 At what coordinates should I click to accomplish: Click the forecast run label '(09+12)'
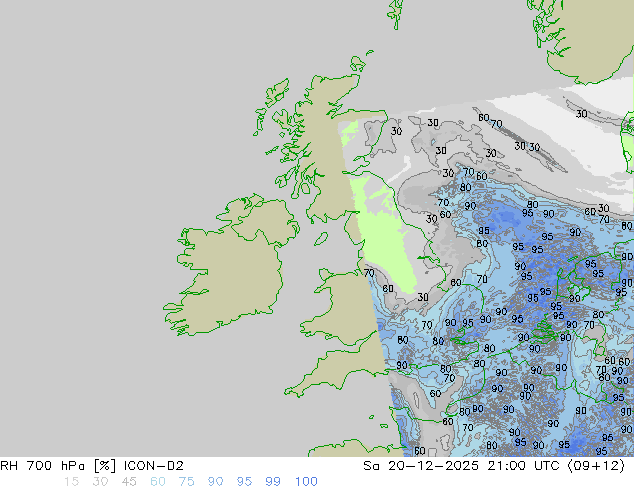pos(597,466)
